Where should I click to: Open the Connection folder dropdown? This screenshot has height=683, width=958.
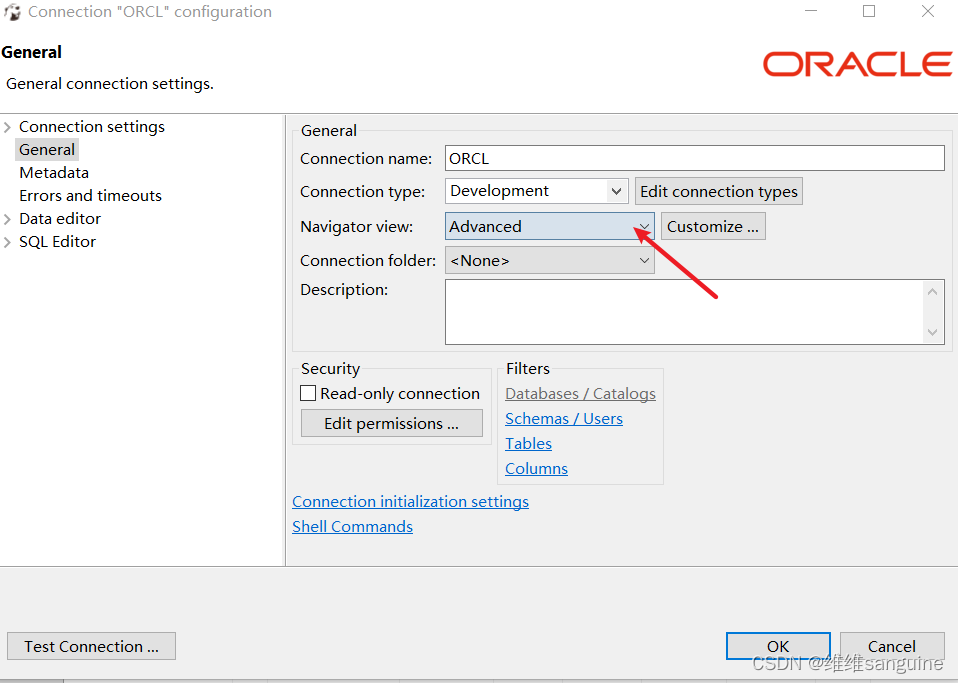click(550, 260)
